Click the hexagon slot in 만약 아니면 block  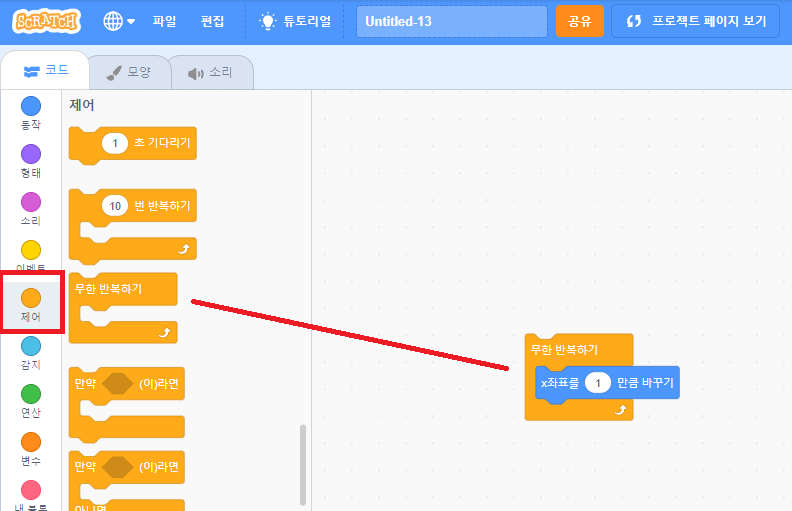point(118,468)
